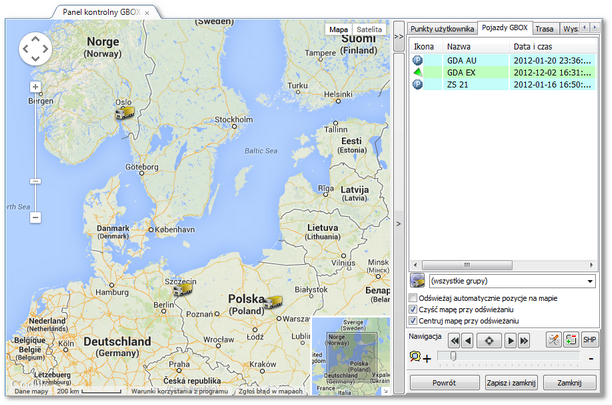Sort by the Ikona column header

pyautogui.click(x=424, y=47)
